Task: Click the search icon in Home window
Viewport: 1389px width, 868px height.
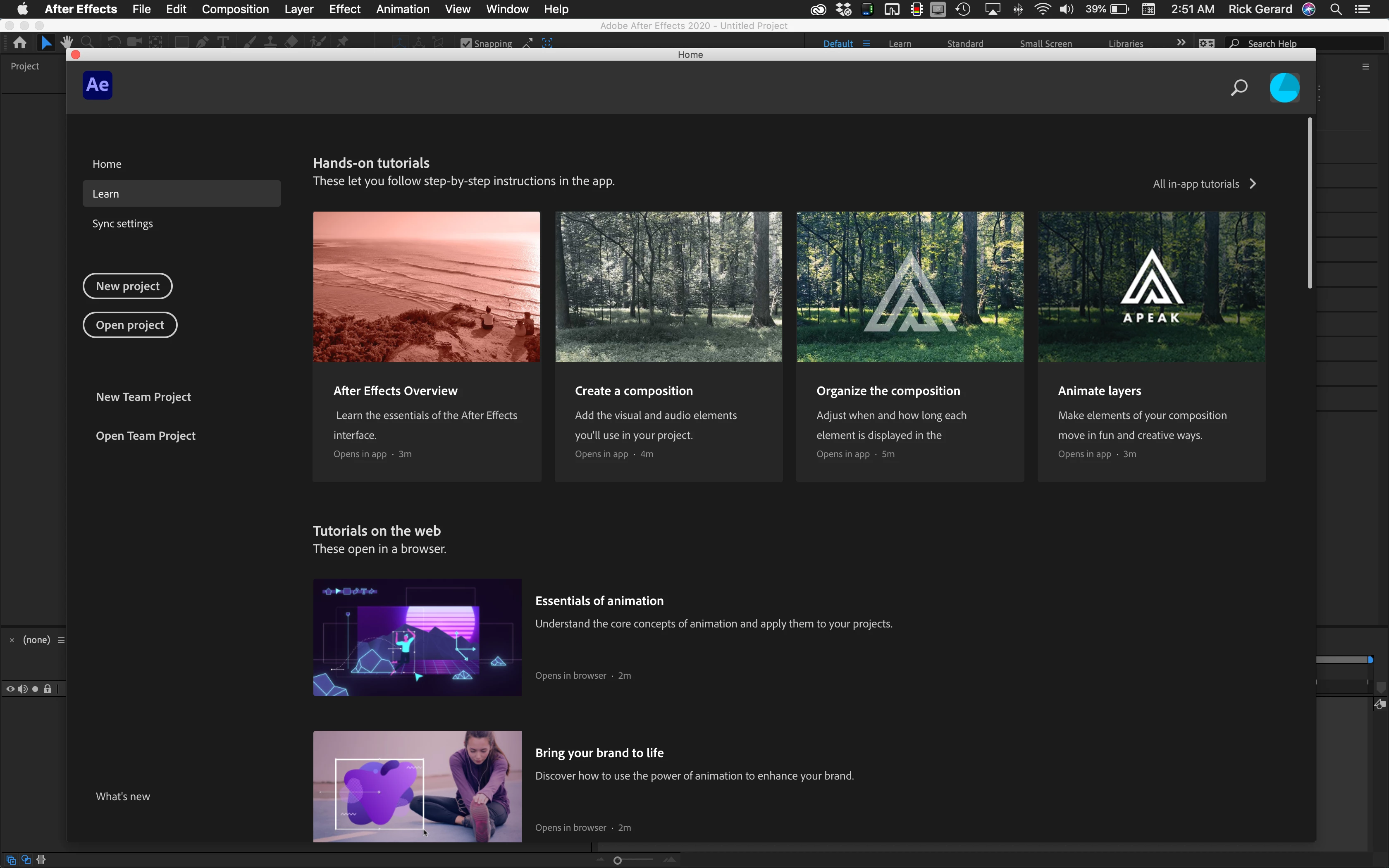Action: [x=1239, y=87]
